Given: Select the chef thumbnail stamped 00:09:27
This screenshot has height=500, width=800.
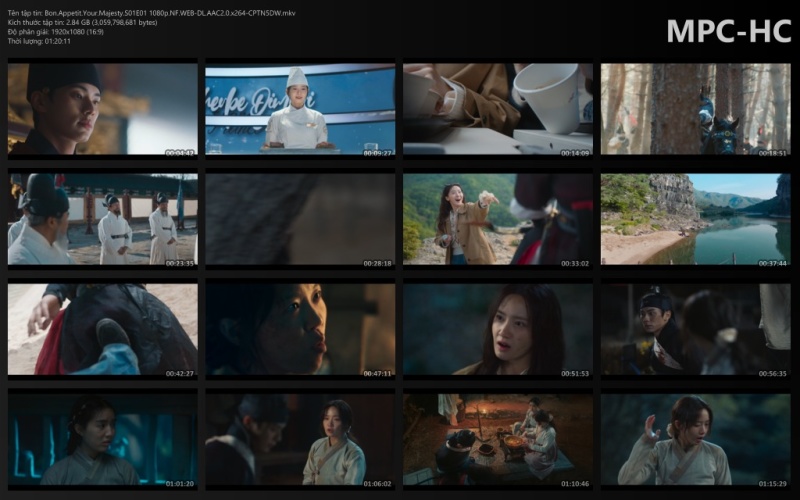Looking at the screenshot, I should [x=300, y=109].
